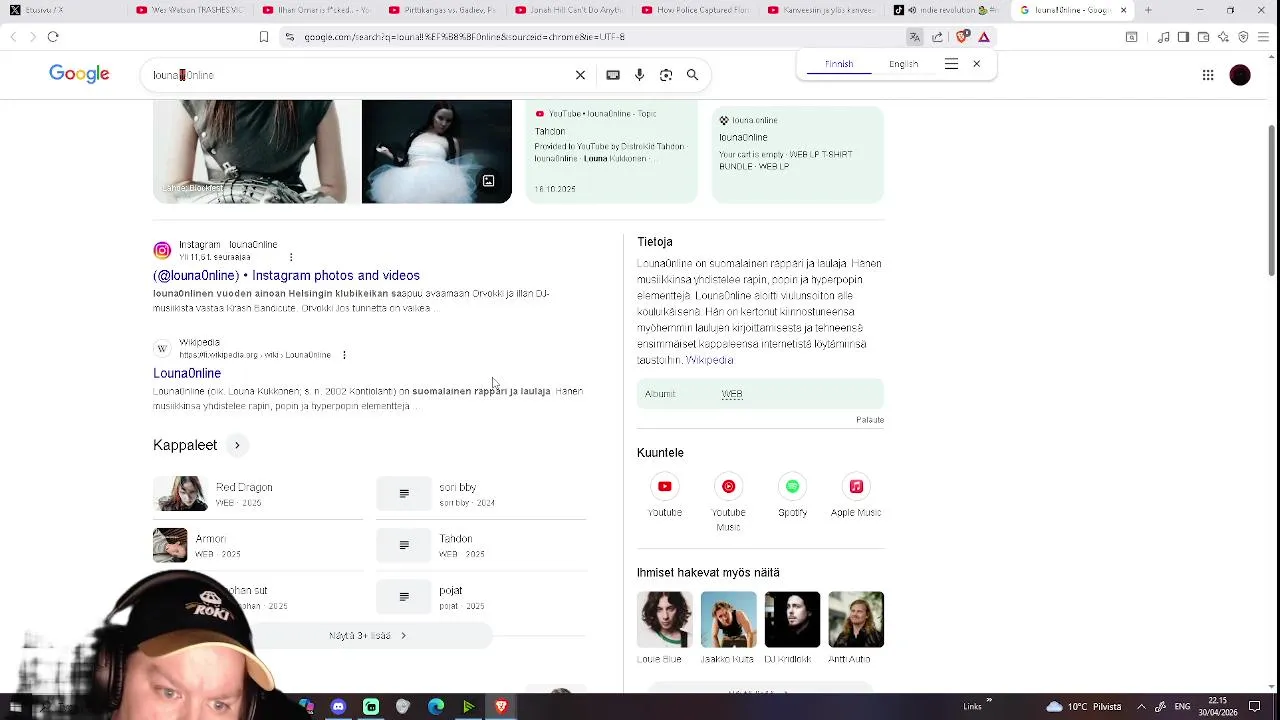Open the WEB album link
Image resolution: width=1280 pixels, height=720 pixels.
732,394
